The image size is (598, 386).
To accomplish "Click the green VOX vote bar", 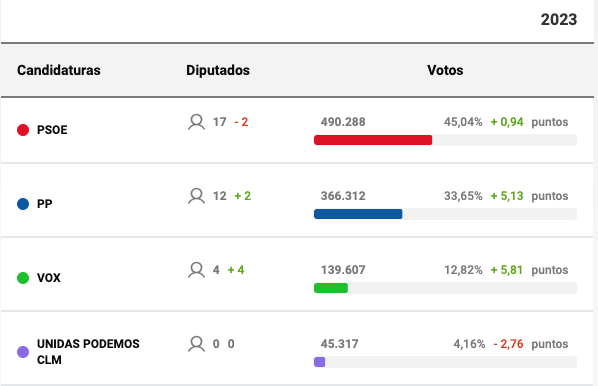I will point(331,288).
